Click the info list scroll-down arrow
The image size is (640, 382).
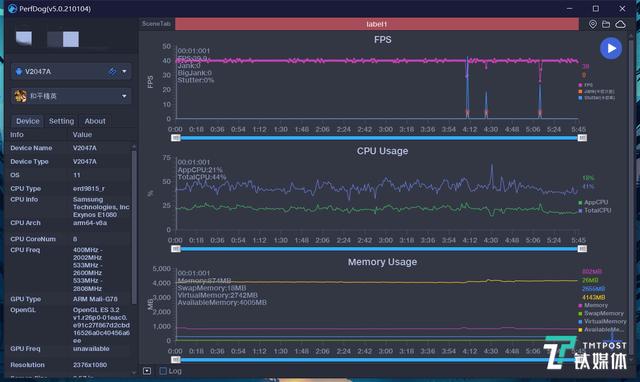pyautogui.click(x=134, y=372)
